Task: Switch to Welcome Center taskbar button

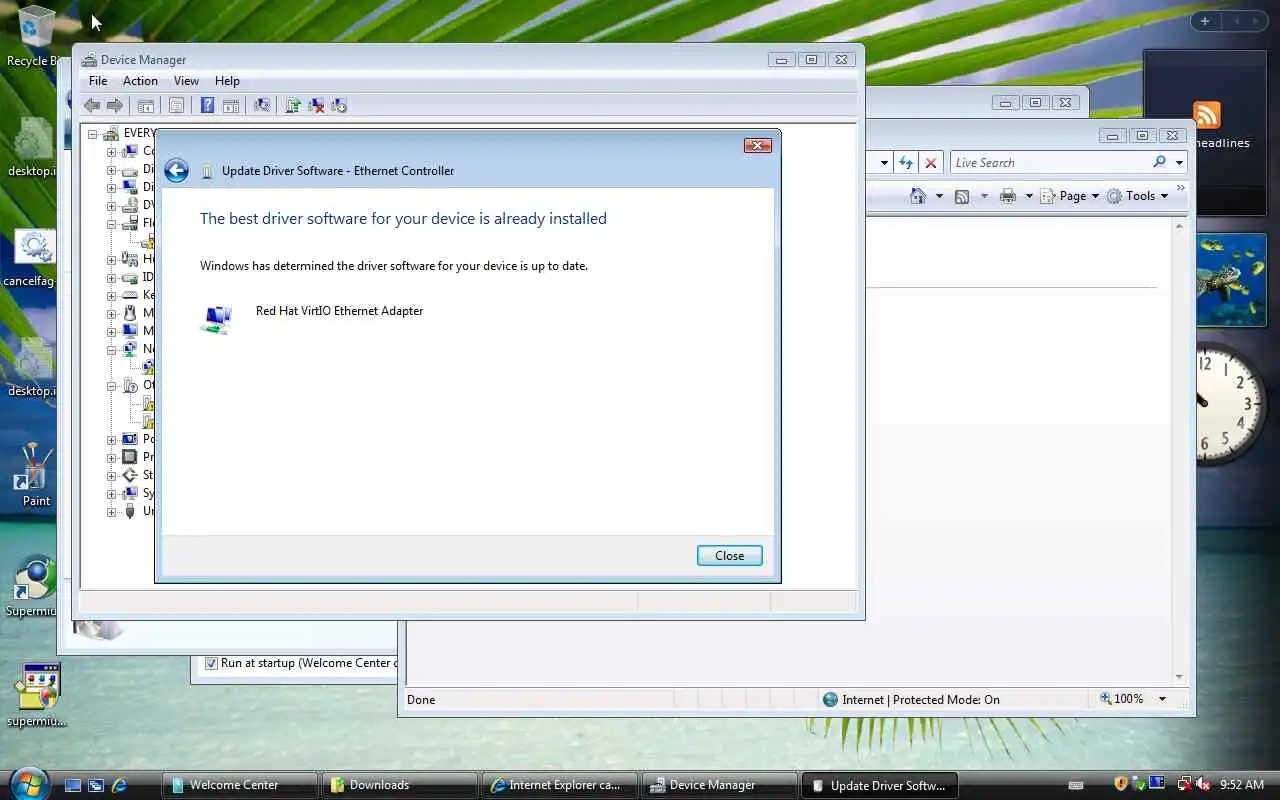Action: [240, 785]
